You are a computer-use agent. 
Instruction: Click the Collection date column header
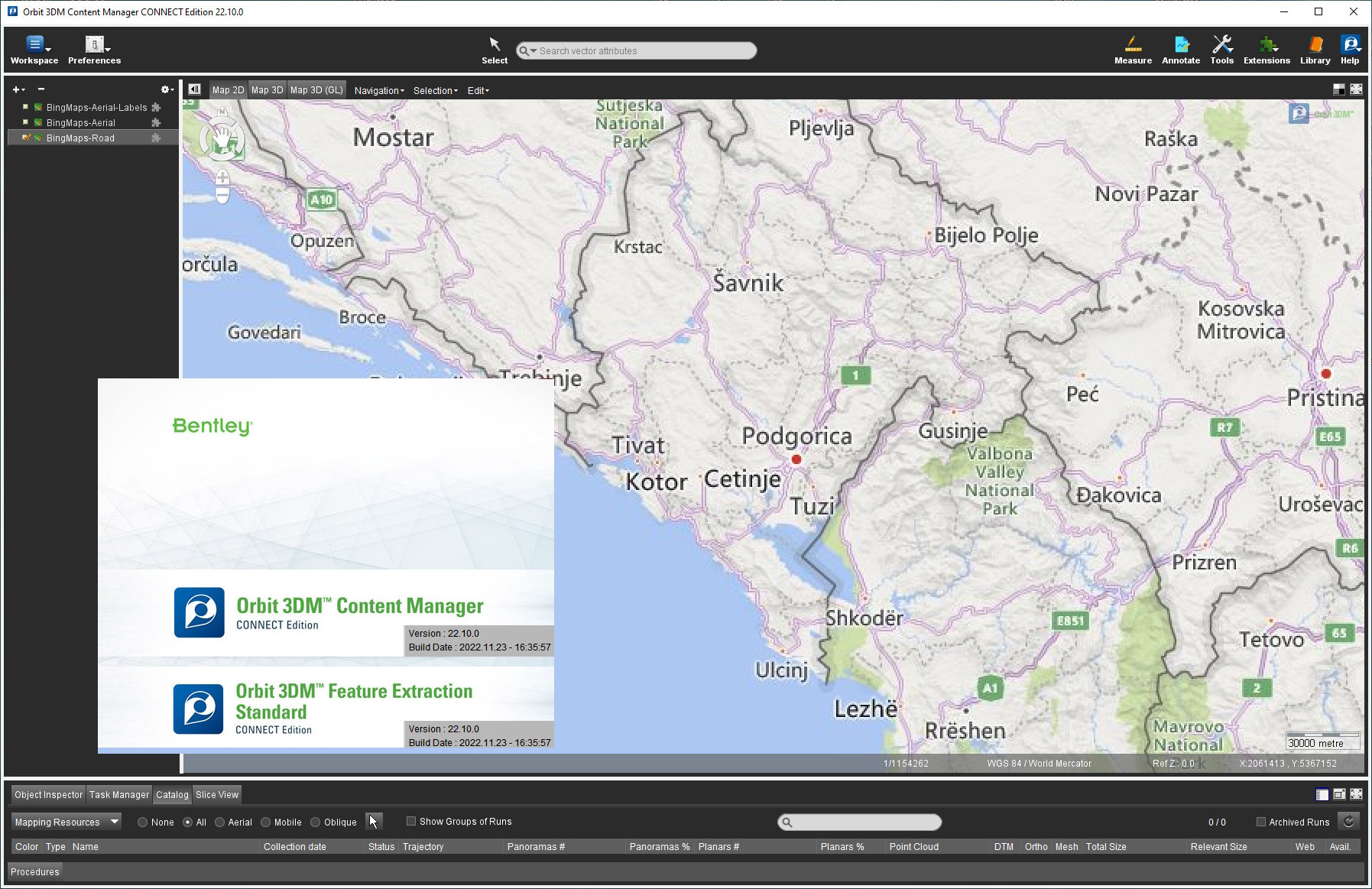point(295,847)
